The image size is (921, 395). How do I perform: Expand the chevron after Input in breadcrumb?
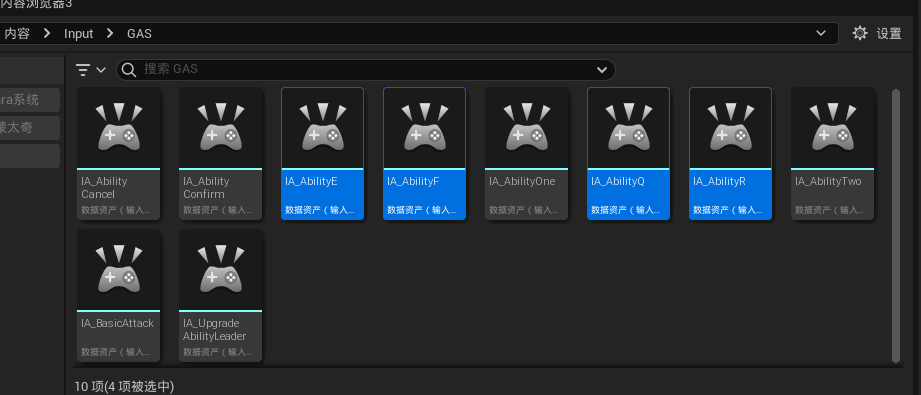[x=110, y=34]
